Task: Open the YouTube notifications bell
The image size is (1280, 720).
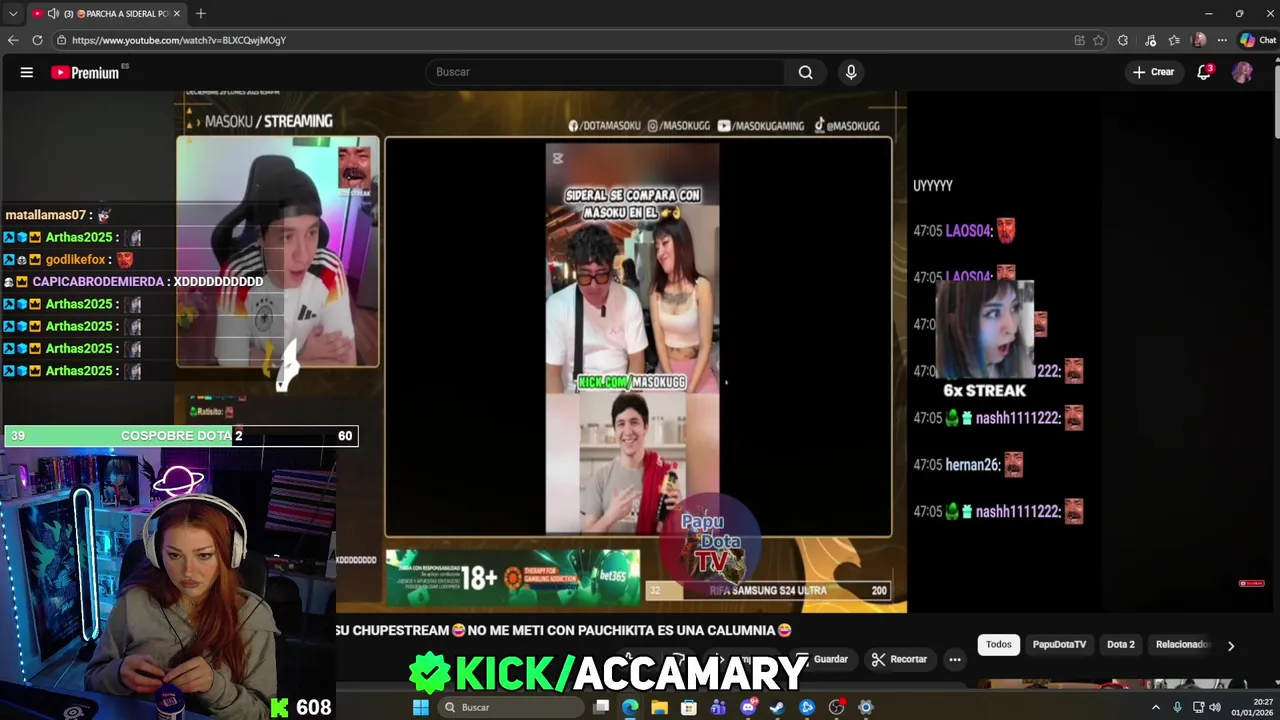Action: [x=1204, y=72]
